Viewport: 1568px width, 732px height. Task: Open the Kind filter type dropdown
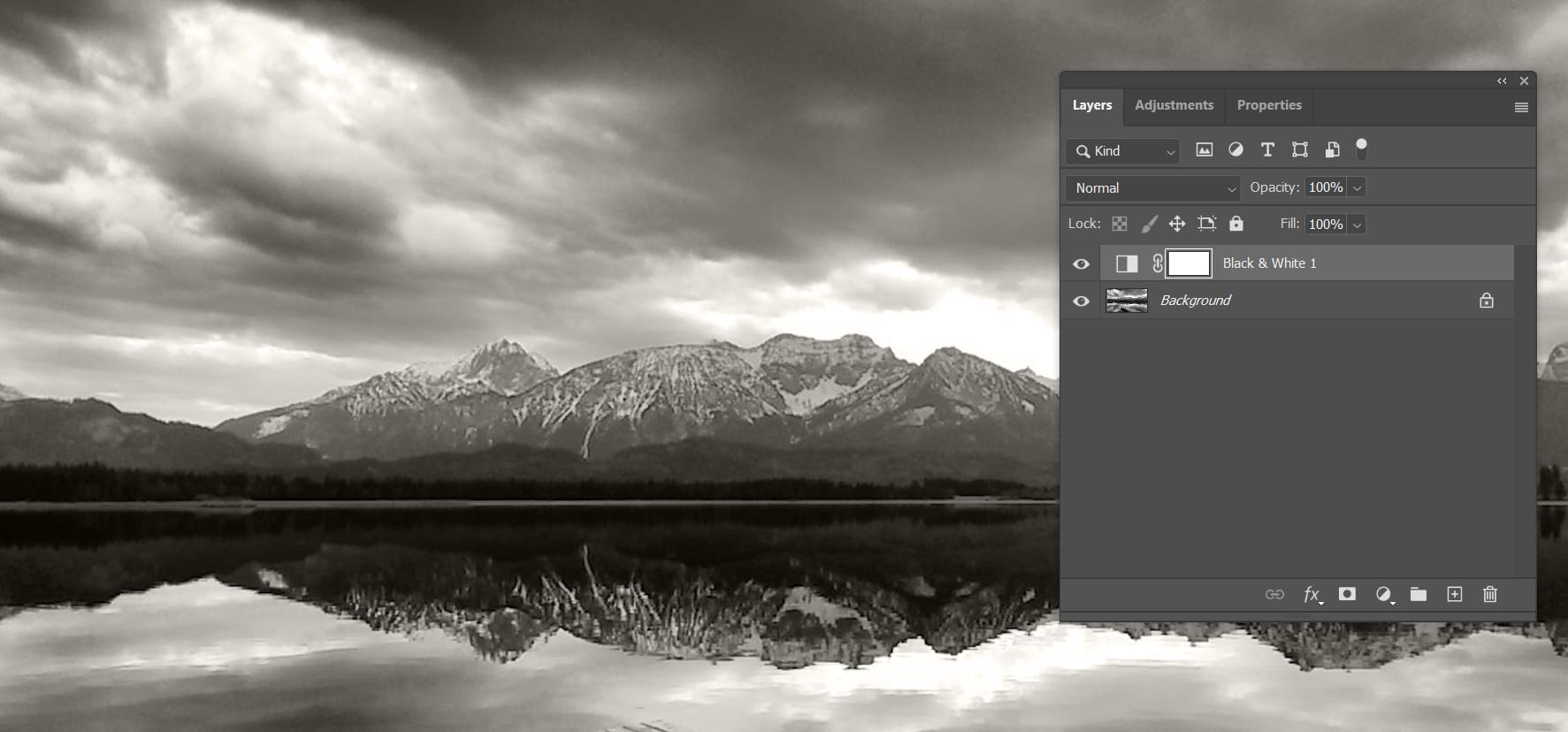[x=1124, y=151]
